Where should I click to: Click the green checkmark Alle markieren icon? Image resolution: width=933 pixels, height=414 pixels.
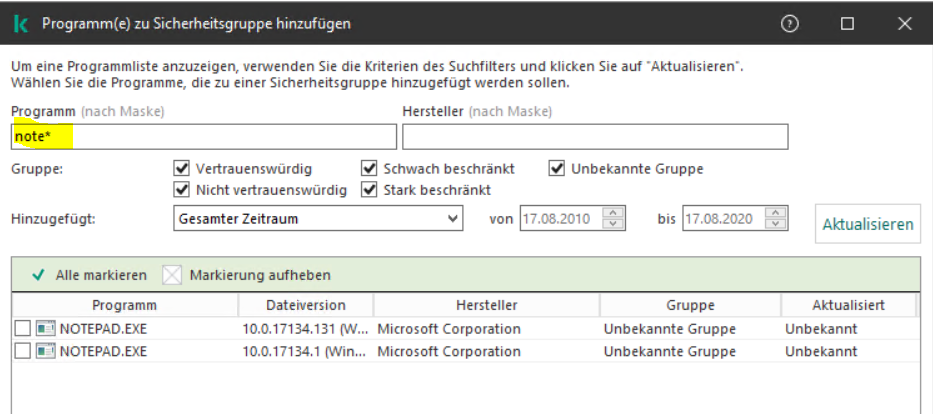[x=38, y=275]
